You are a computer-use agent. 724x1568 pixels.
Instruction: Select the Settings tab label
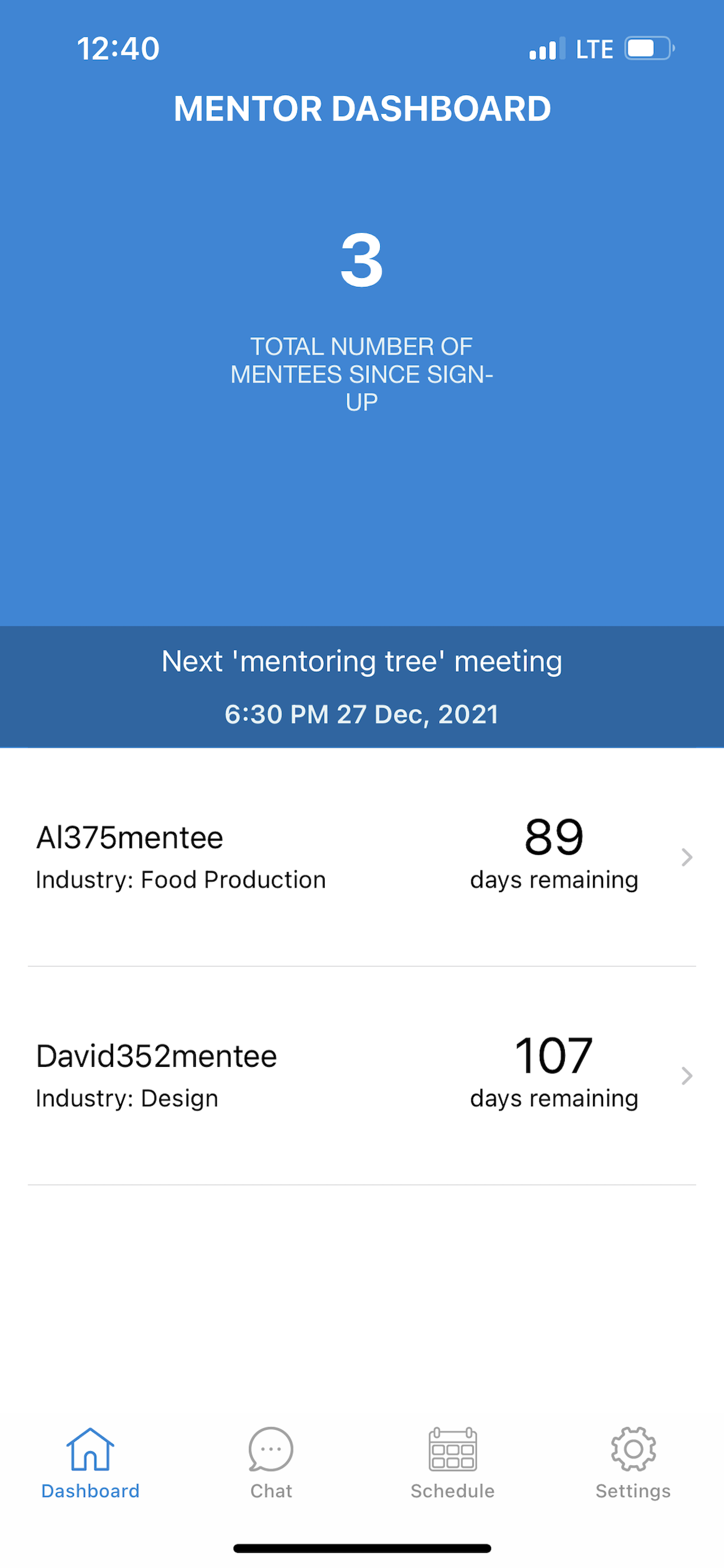click(632, 1490)
